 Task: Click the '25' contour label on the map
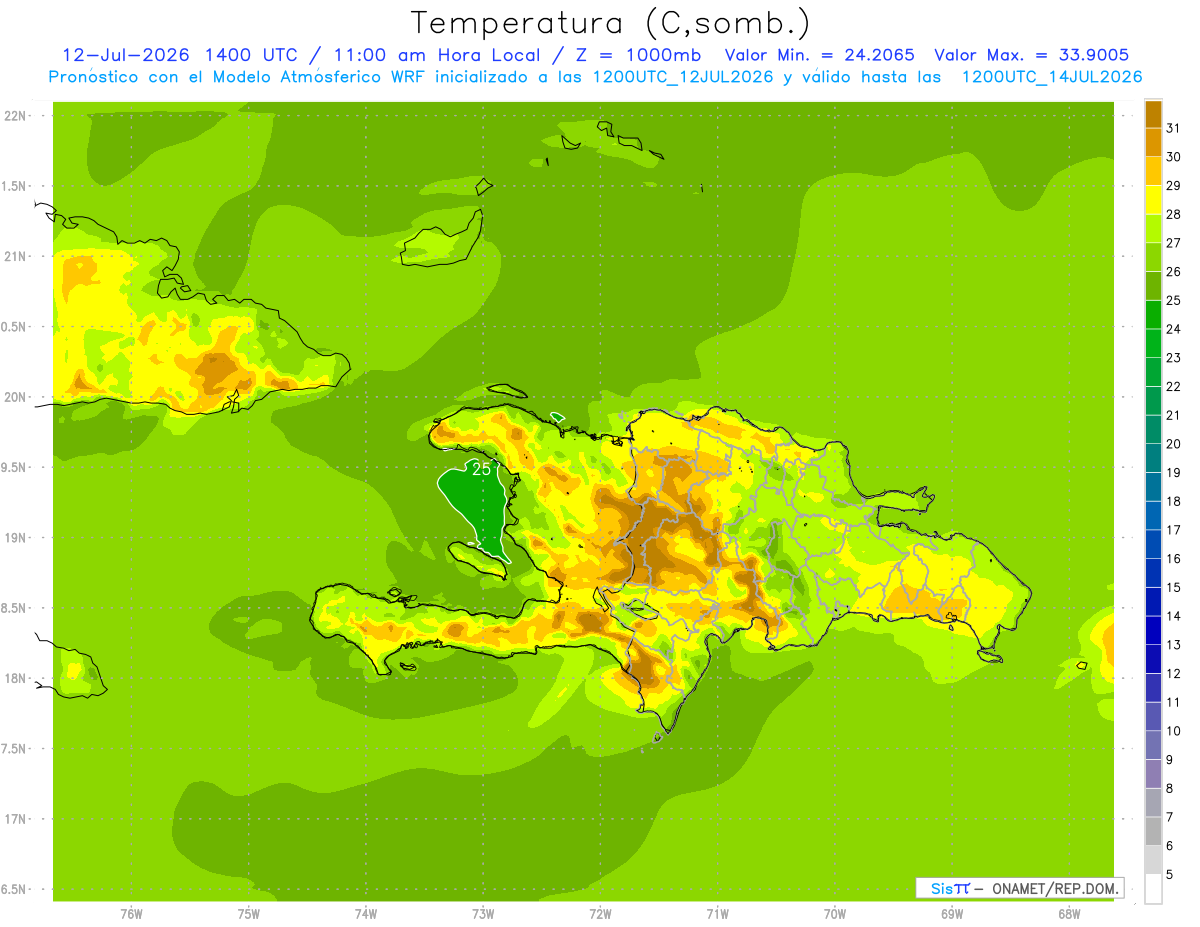click(481, 468)
